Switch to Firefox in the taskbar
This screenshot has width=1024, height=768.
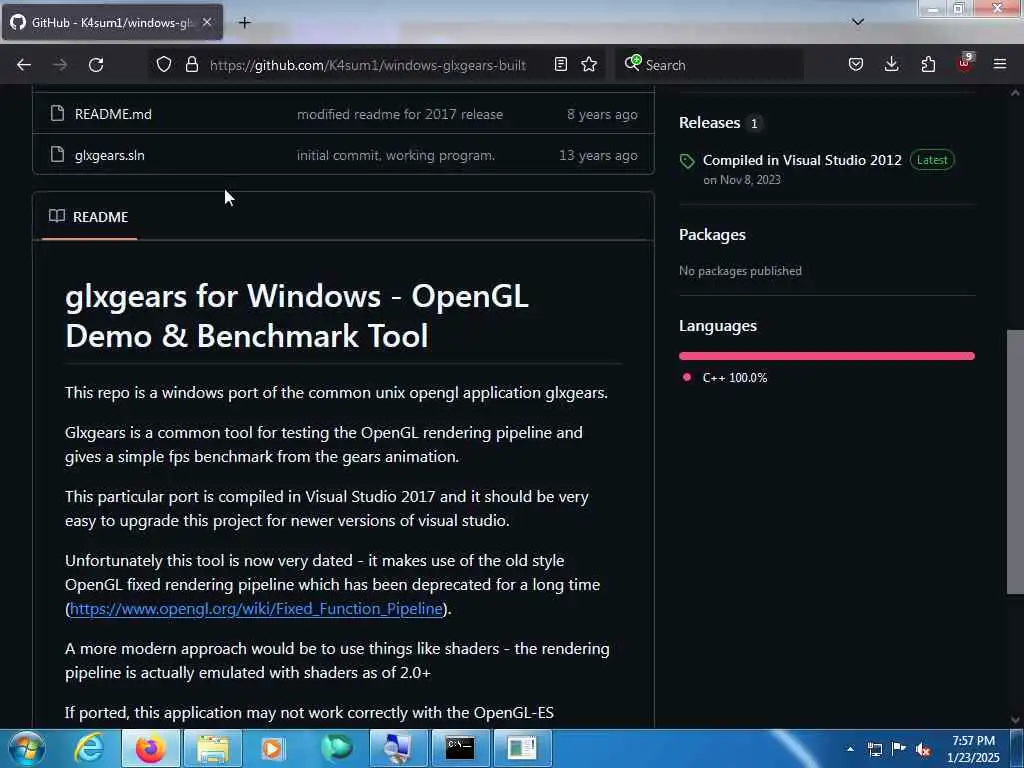(x=151, y=748)
